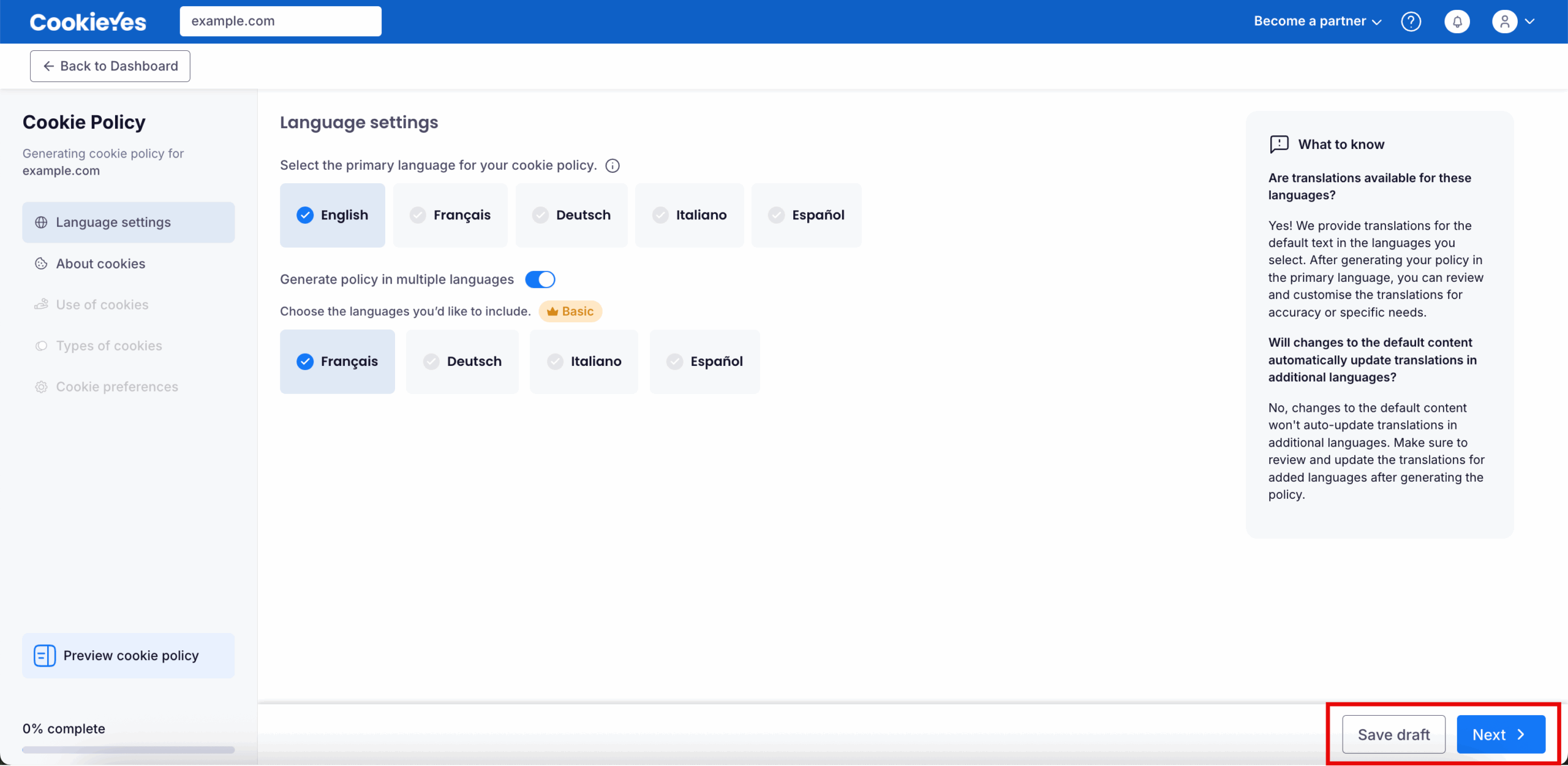Screen dimensions: 1568x766
Task: Open the notifications bell icon
Action: tap(1457, 21)
